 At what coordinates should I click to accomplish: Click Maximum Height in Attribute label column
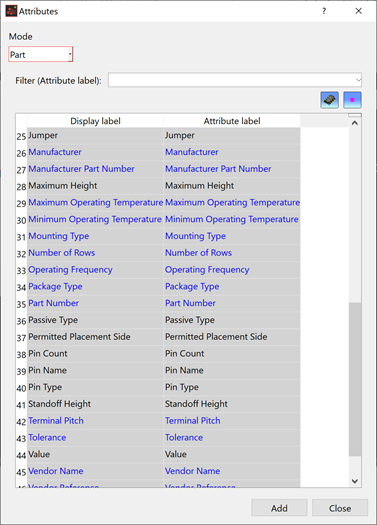click(x=232, y=186)
